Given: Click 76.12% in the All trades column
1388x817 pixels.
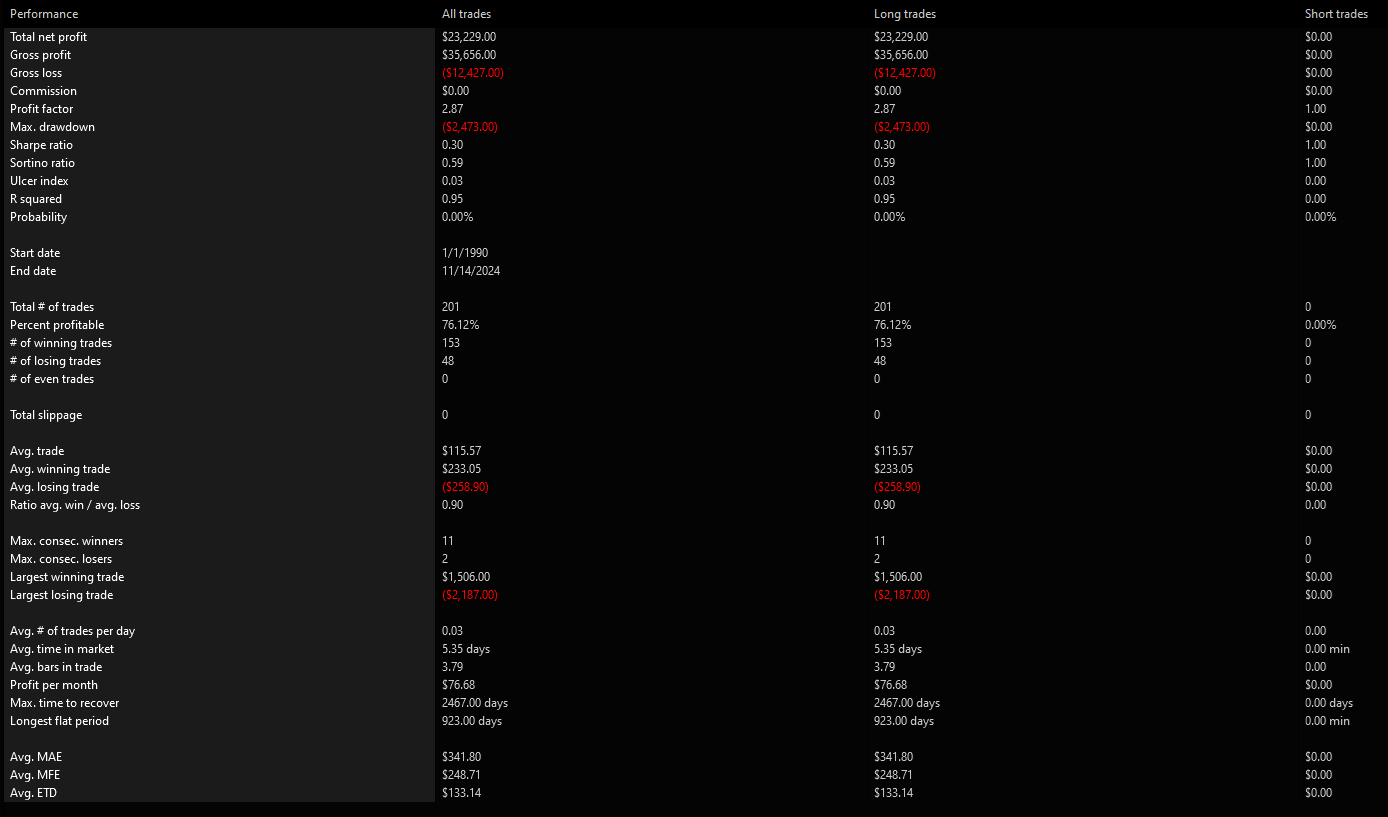Looking at the screenshot, I should coord(460,325).
